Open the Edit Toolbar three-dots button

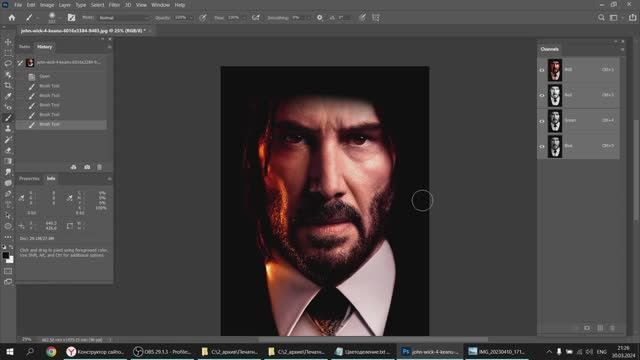pos(8,237)
